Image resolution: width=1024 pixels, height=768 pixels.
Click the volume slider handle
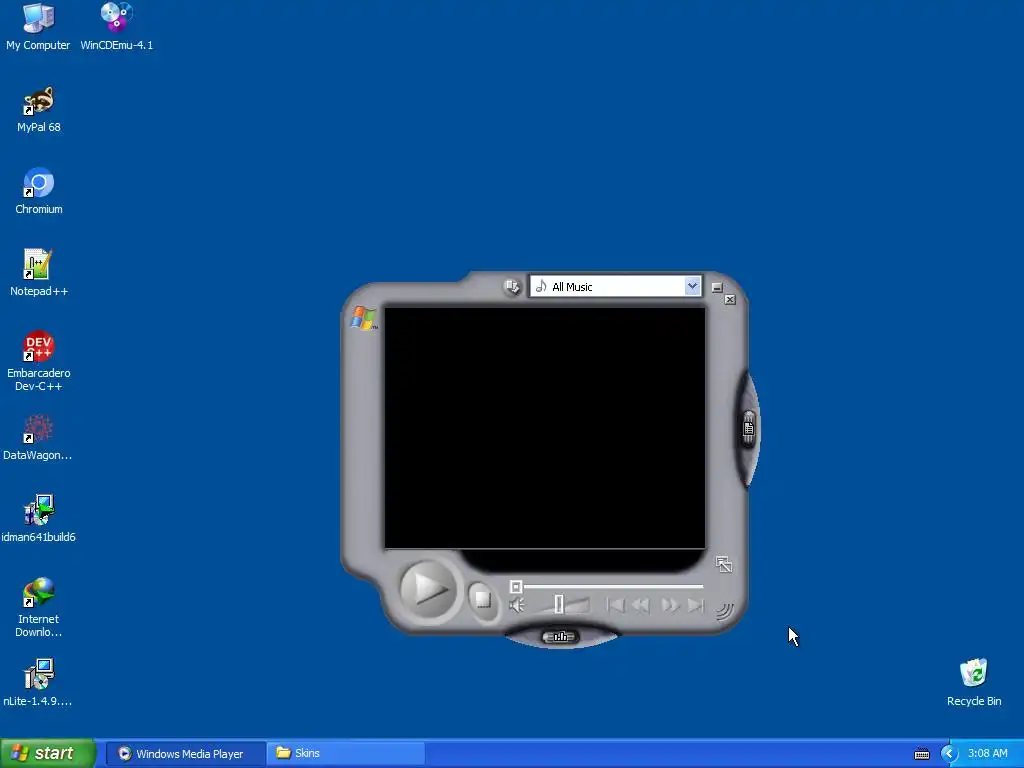click(559, 604)
